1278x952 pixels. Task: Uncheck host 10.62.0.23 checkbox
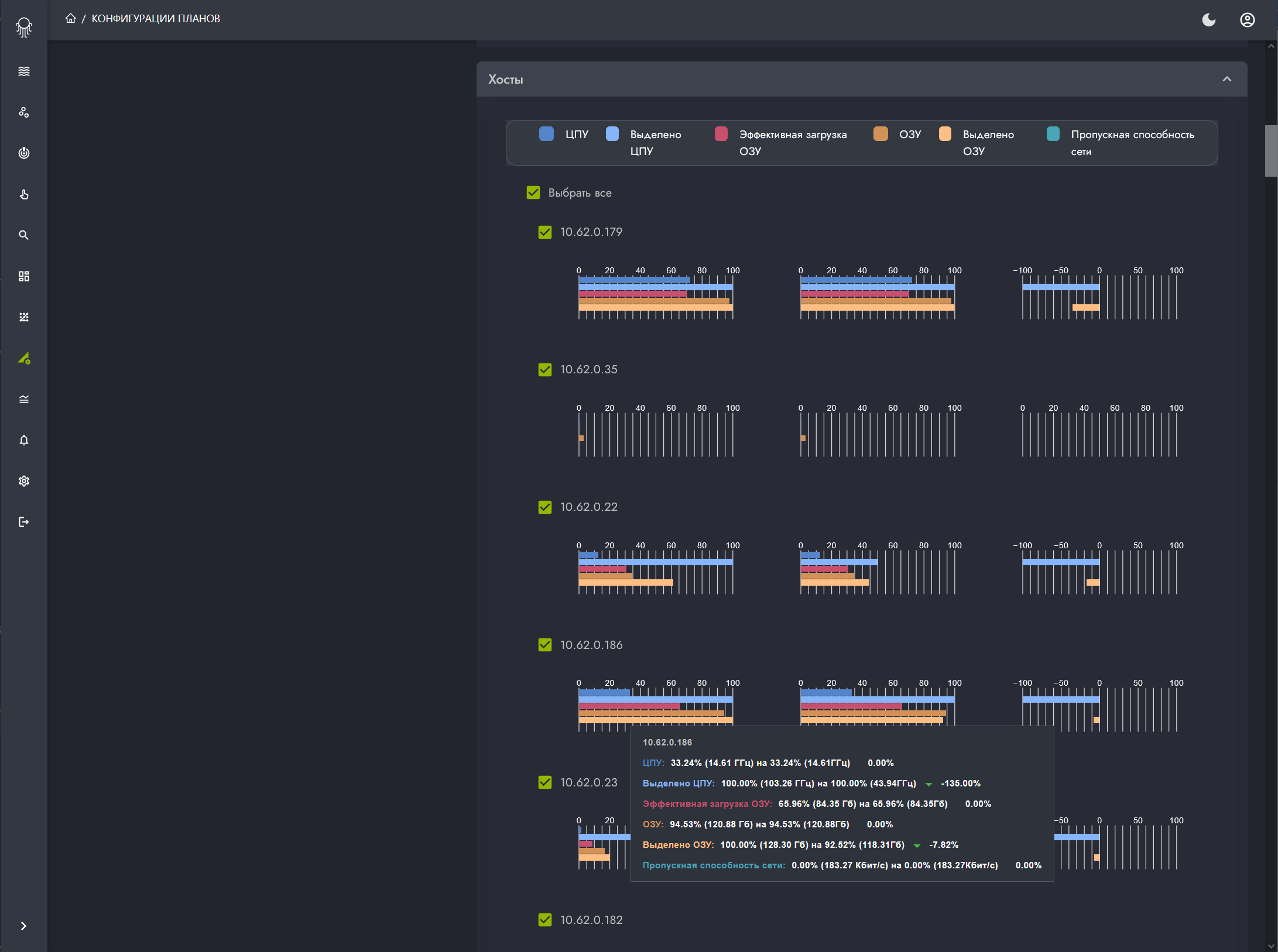(545, 782)
